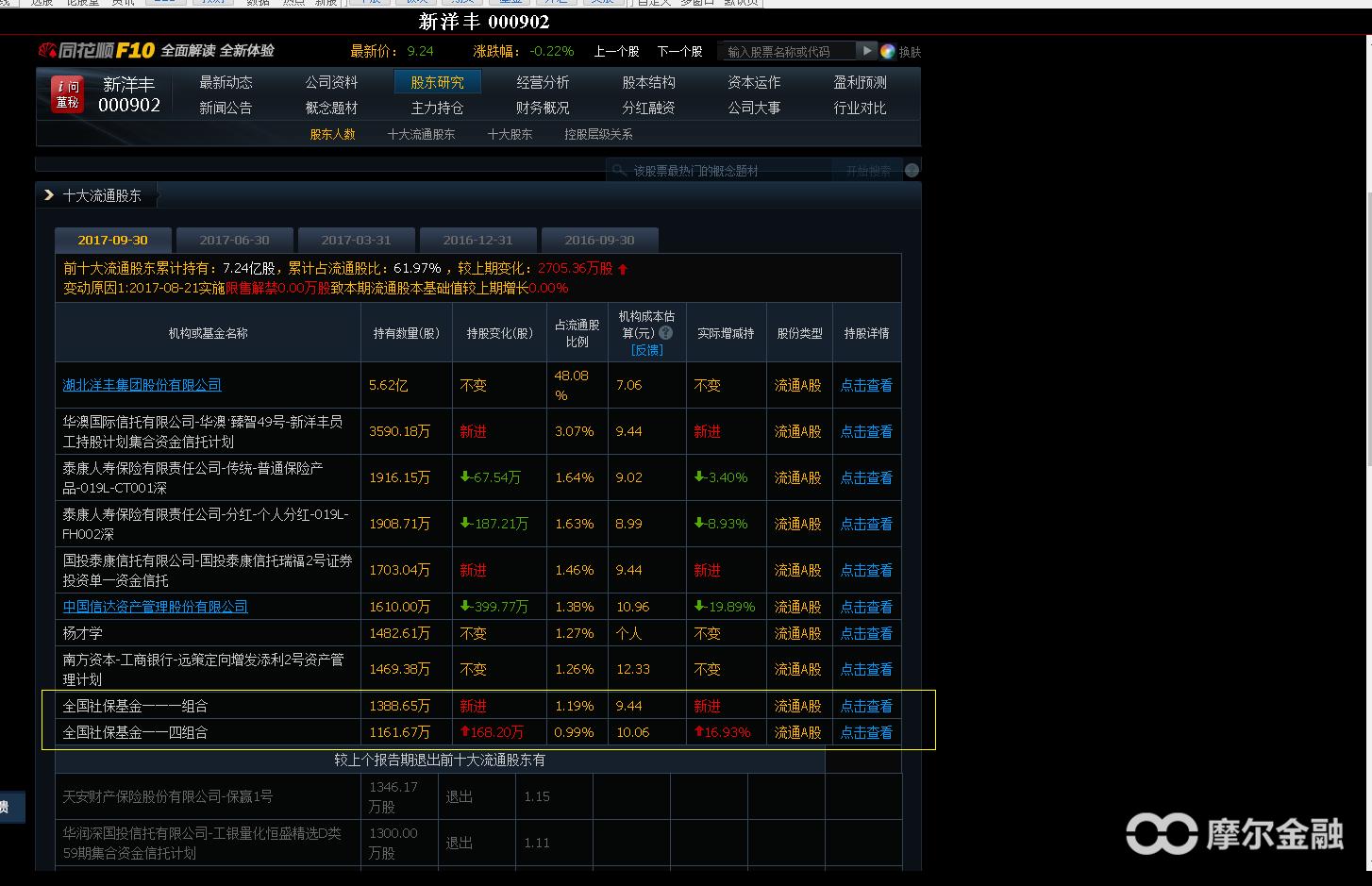Click 点击查看 in the 华澳国际信托 row
1372x886 pixels.
866,431
